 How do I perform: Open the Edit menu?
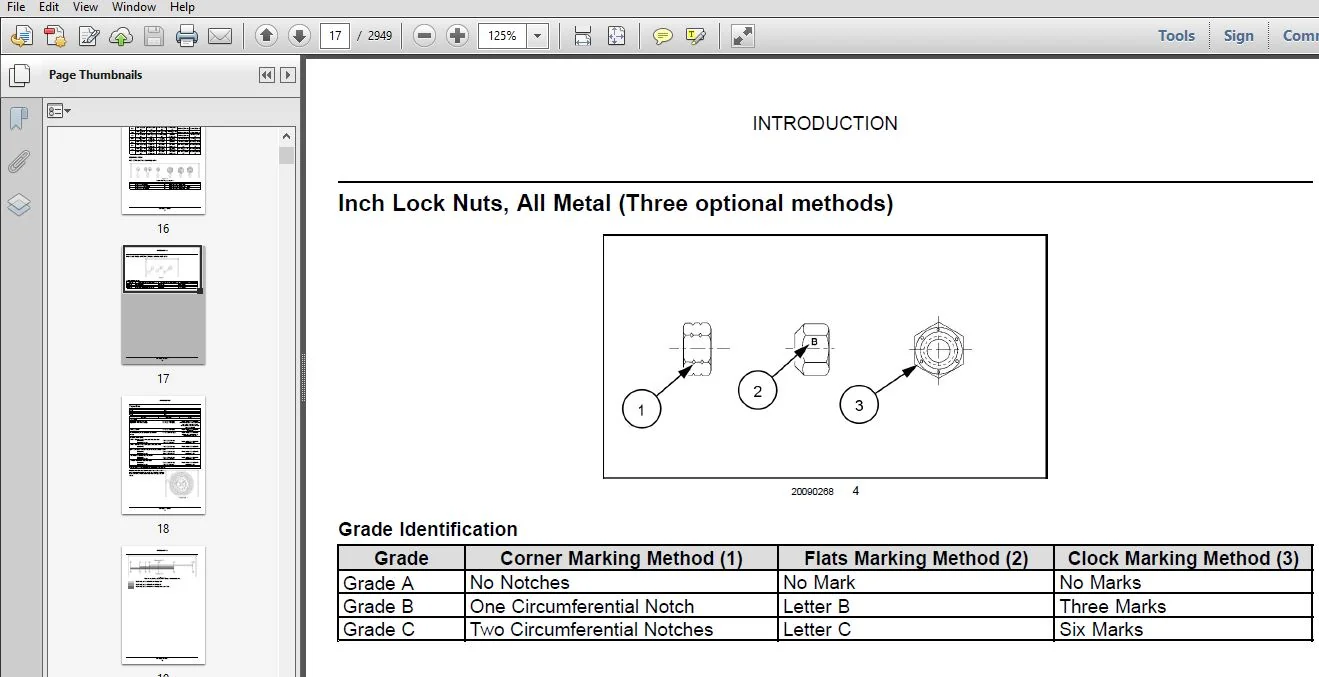[48, 7]
